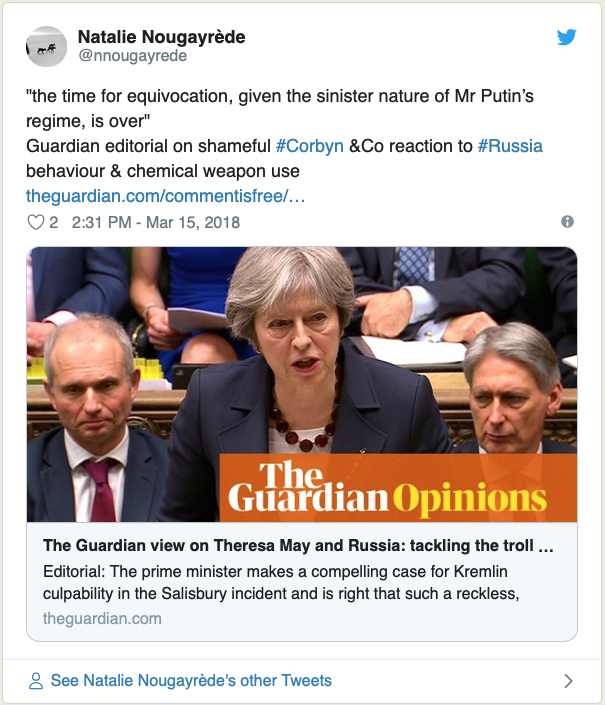Open the #Corbyn hashtag
The image size is (605, 705).
click(x=310, y=146)
